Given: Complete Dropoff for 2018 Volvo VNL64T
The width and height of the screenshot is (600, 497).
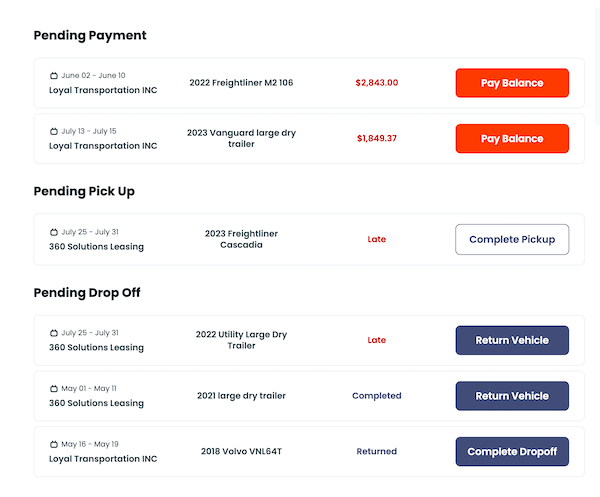Looking at the screenshot, I should [x=512, y=451].
